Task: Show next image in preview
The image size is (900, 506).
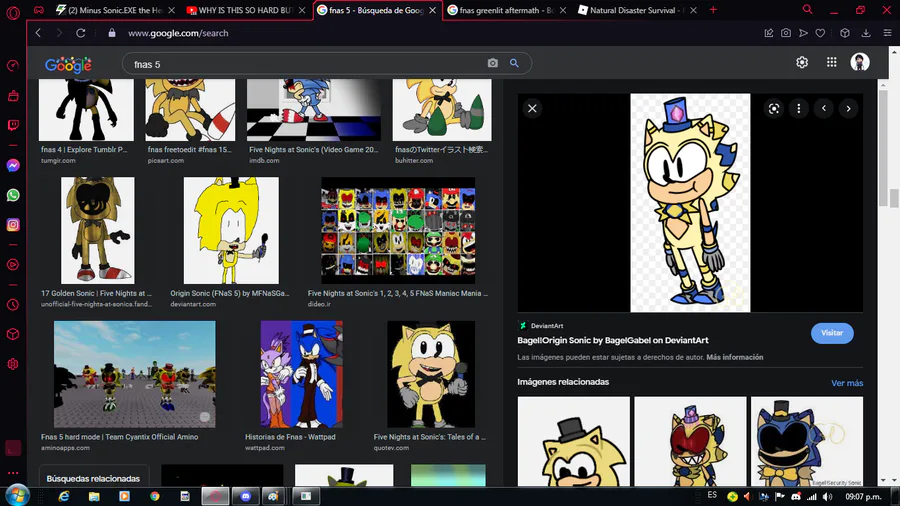Action: [848, 108]
